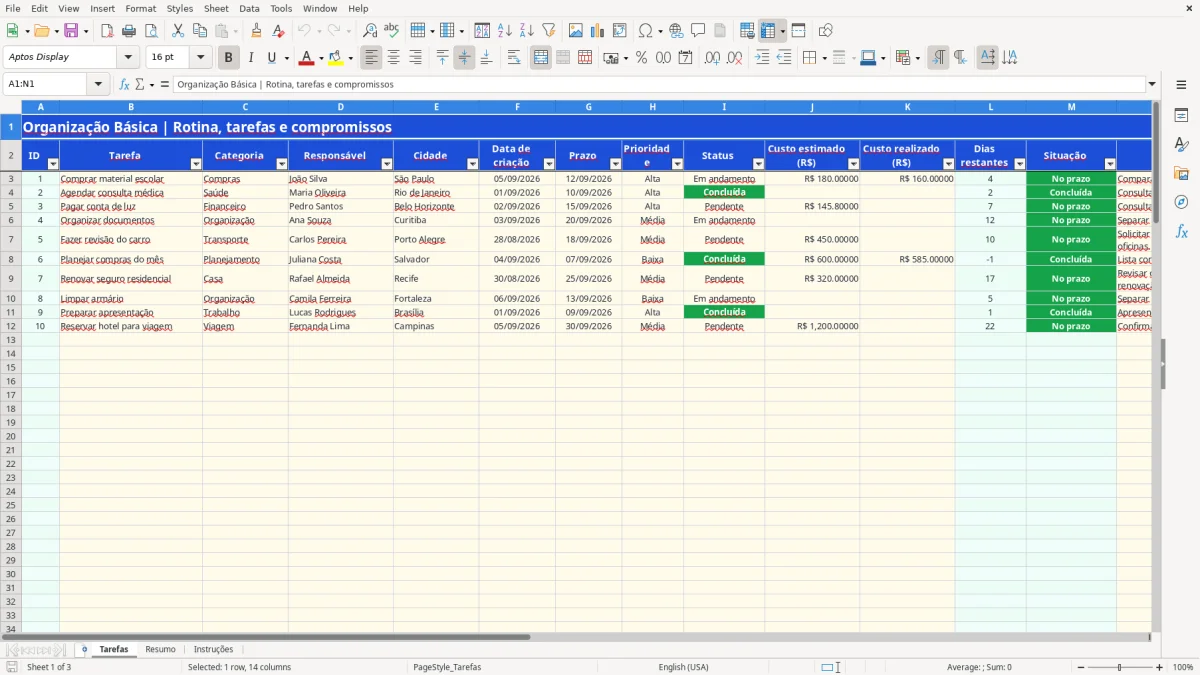Apply the red Font Color swatch

(306, 58)
